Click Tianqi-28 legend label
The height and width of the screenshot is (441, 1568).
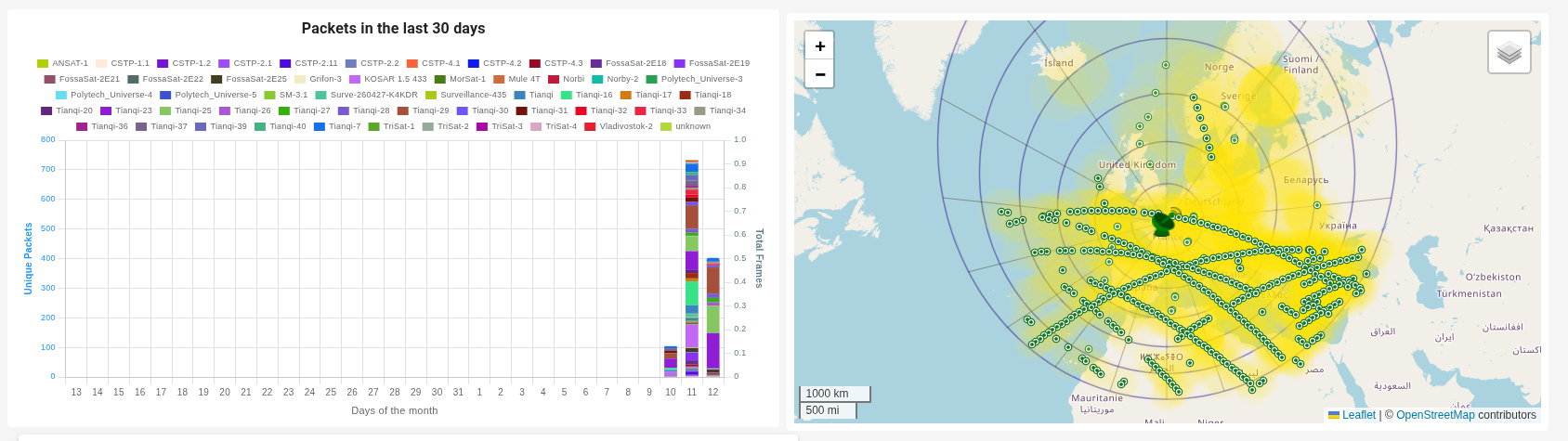(372, 110)
